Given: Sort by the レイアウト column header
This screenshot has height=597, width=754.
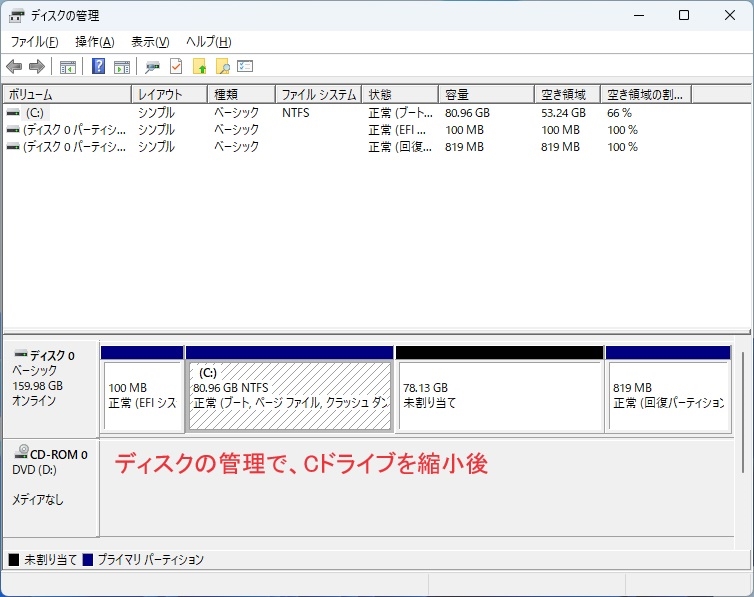Looking at the screenshot, I should pos(169,94).
